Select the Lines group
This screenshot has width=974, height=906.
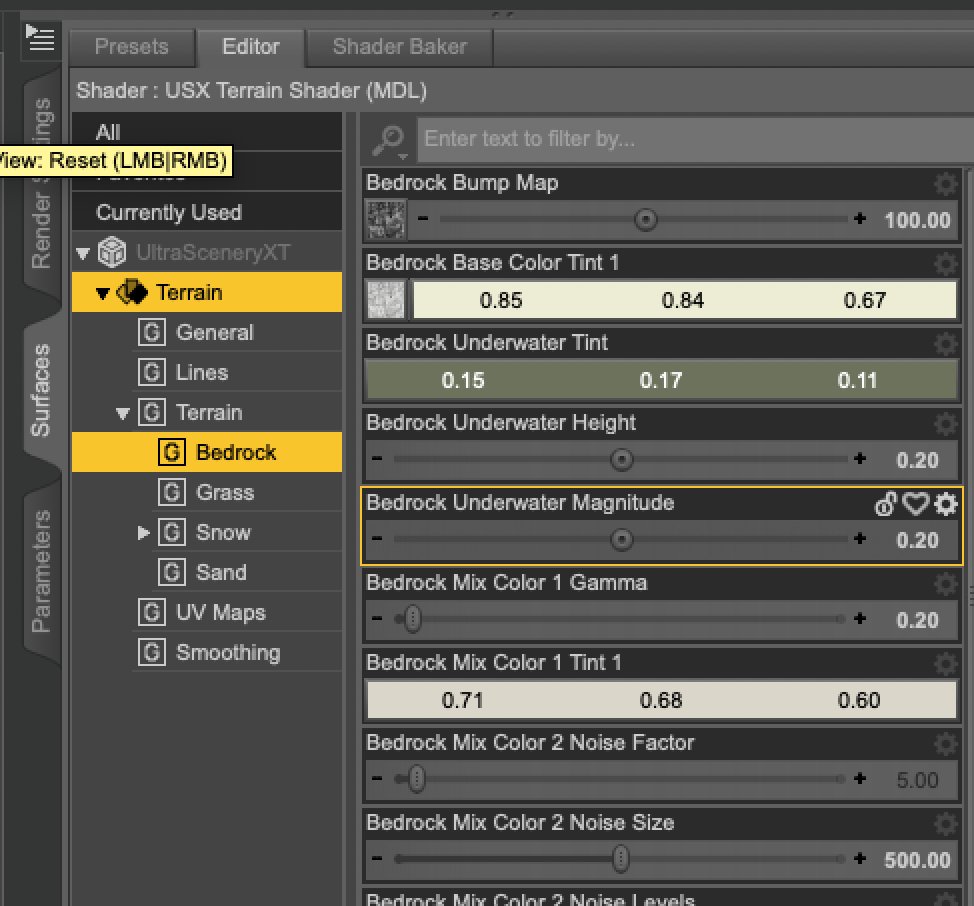coord(202,373)
